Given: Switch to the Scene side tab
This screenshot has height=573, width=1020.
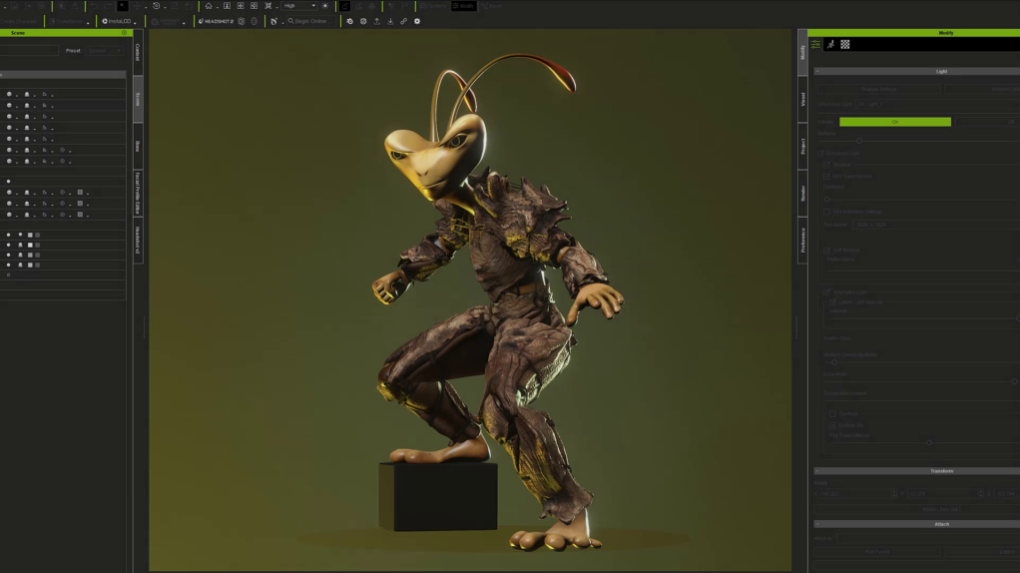Looking at the screenshot, I should click(138, 99).
